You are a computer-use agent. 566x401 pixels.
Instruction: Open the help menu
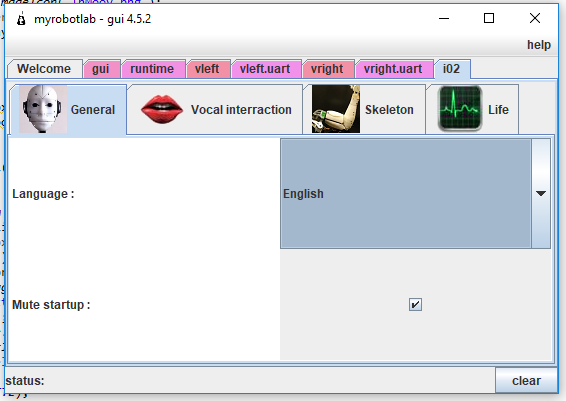(539, 45)
